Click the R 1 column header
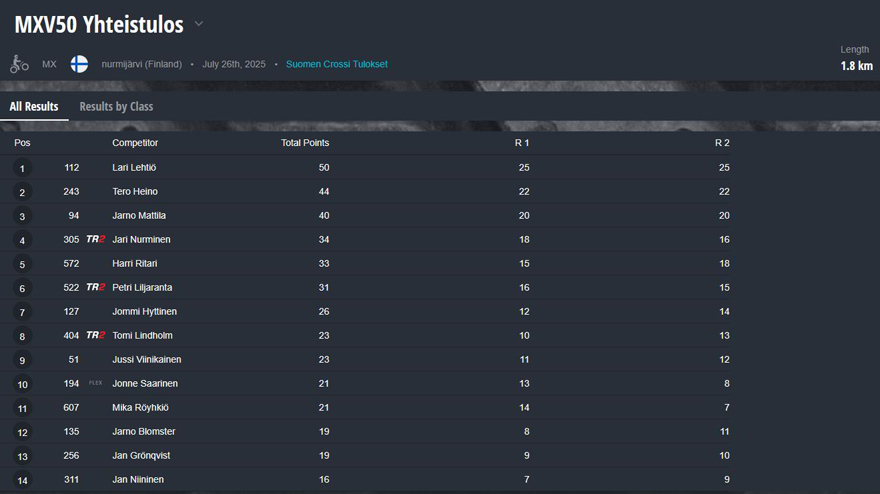This screenshot has height=494, width=880. coord(522,143)
